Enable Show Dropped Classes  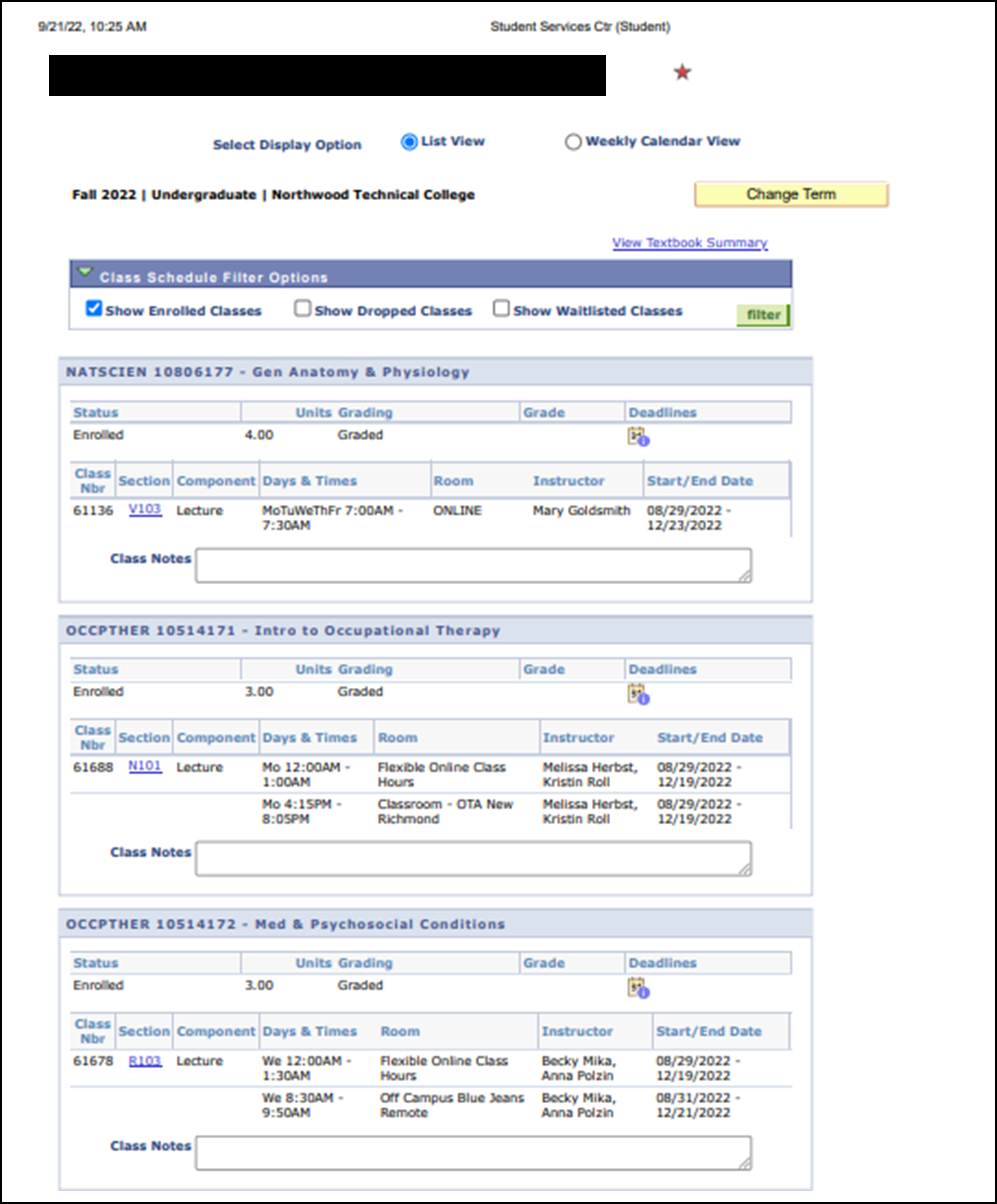coord(302,308)
